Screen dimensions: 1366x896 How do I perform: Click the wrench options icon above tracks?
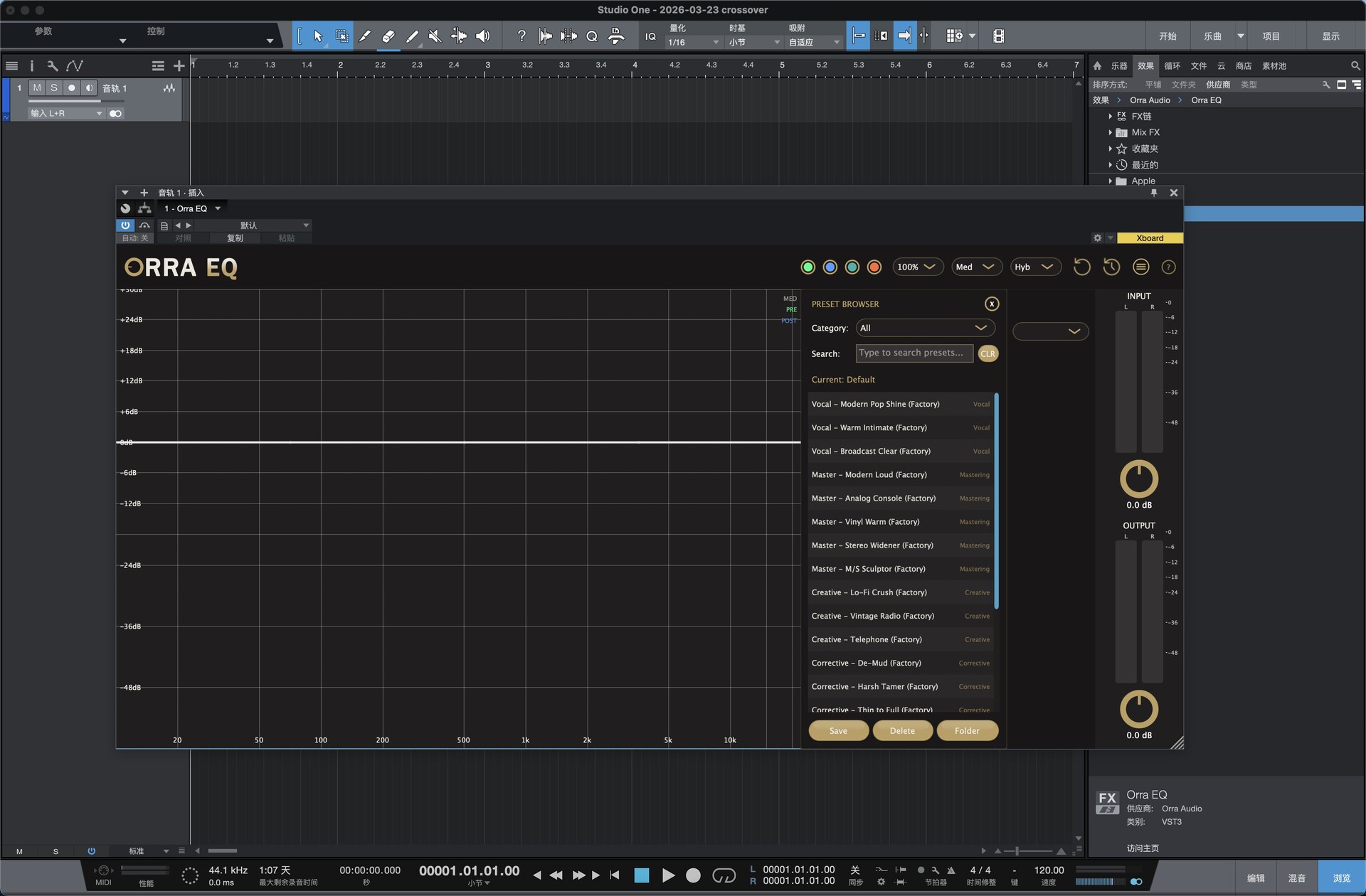[52, 66]
